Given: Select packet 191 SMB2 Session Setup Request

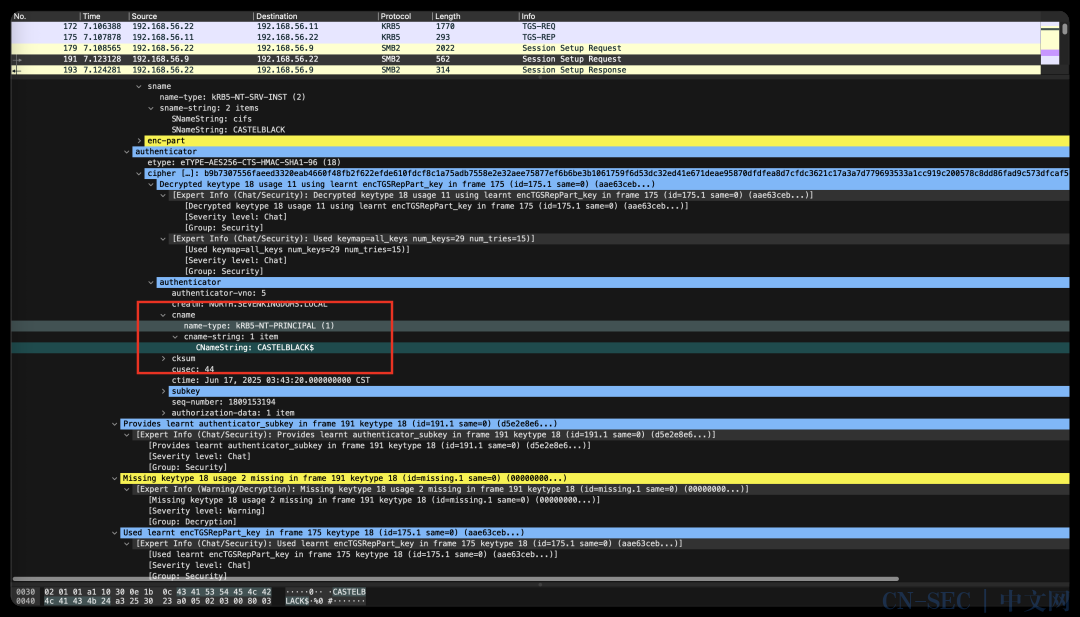Looking at the screenshot, I should (x=525, y=59).
